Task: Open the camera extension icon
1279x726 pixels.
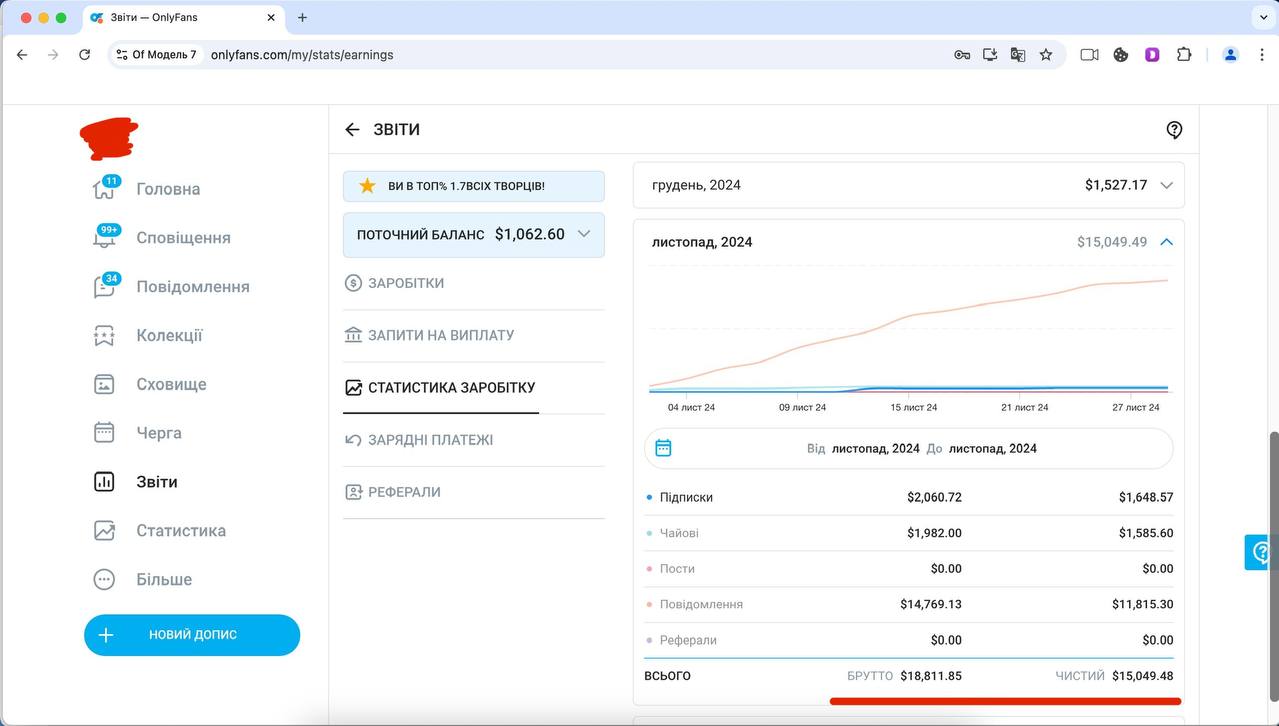Action: point(1090,55)
